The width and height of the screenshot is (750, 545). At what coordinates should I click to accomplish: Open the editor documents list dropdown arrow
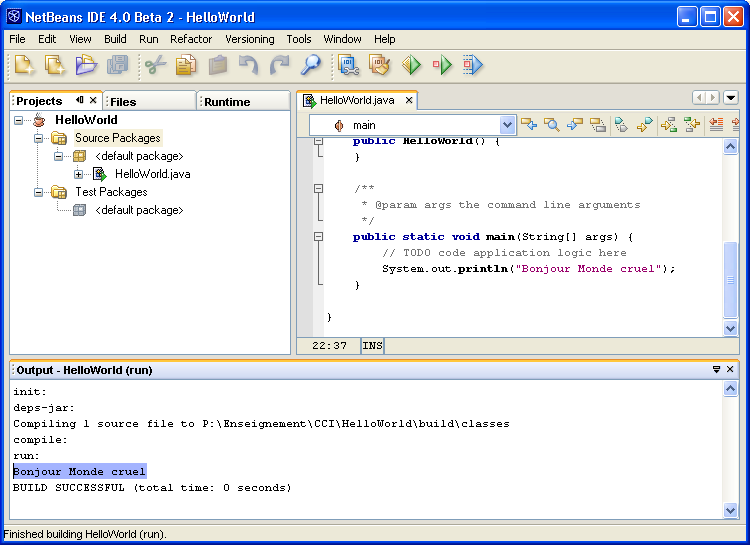coord(730,98)
